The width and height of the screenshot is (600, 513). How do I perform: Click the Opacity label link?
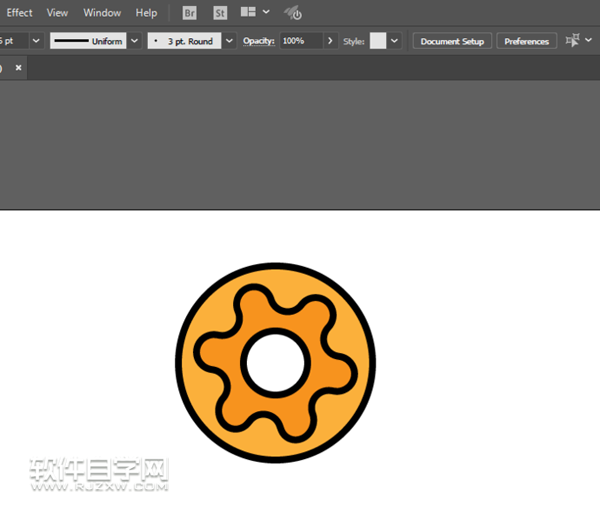point(258,41)
